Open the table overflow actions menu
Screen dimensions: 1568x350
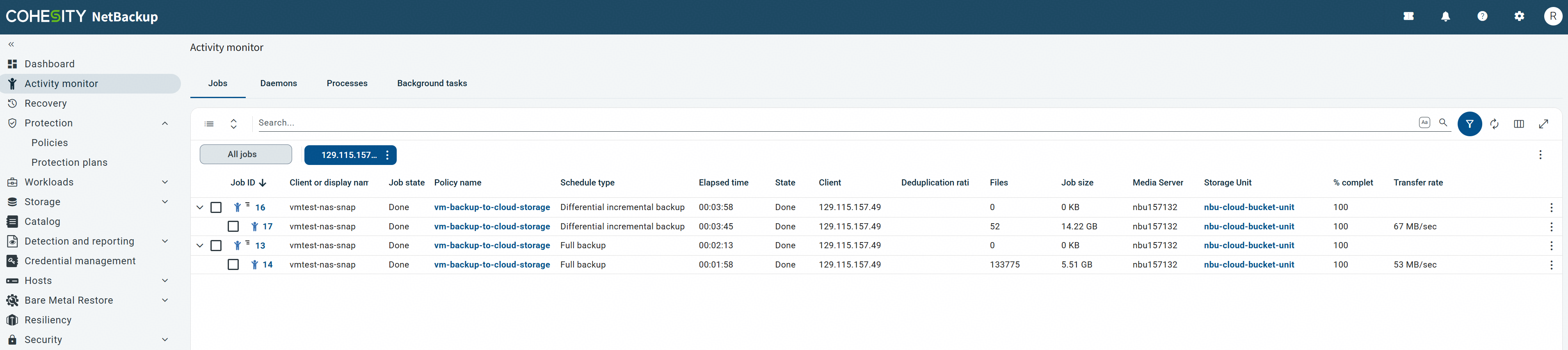click(1541, 155)
